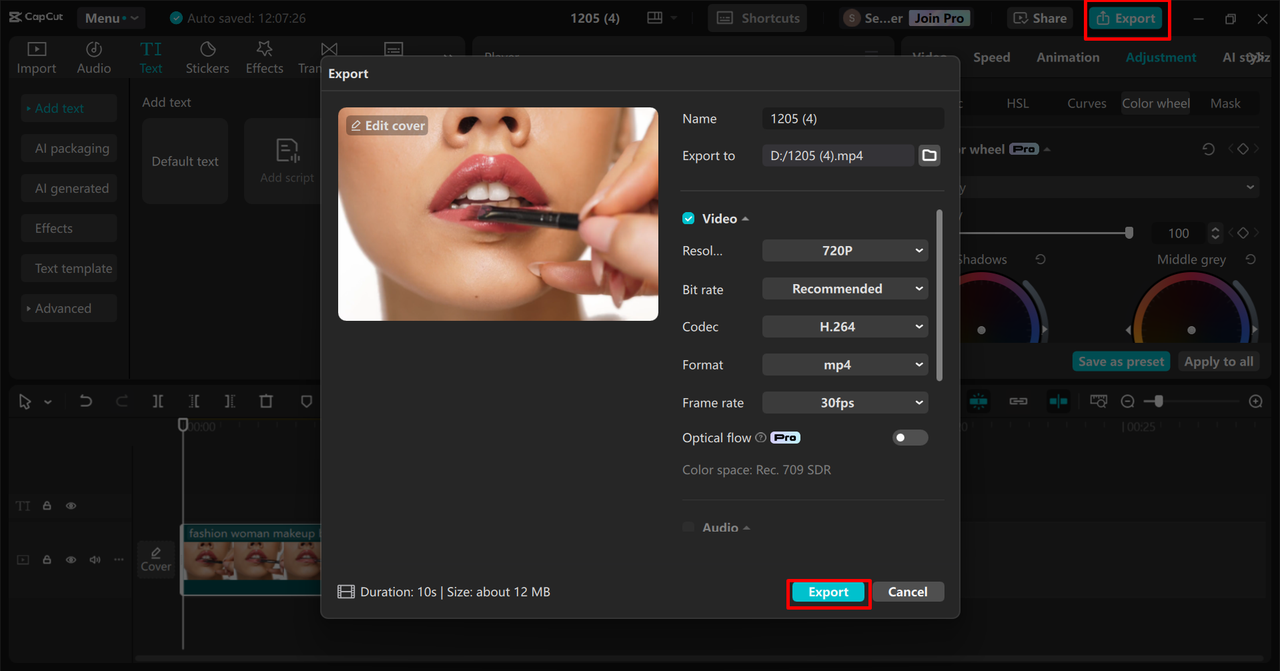Click the Share button
This screenshot has height=671, width=1280.
click(1041, 18)
